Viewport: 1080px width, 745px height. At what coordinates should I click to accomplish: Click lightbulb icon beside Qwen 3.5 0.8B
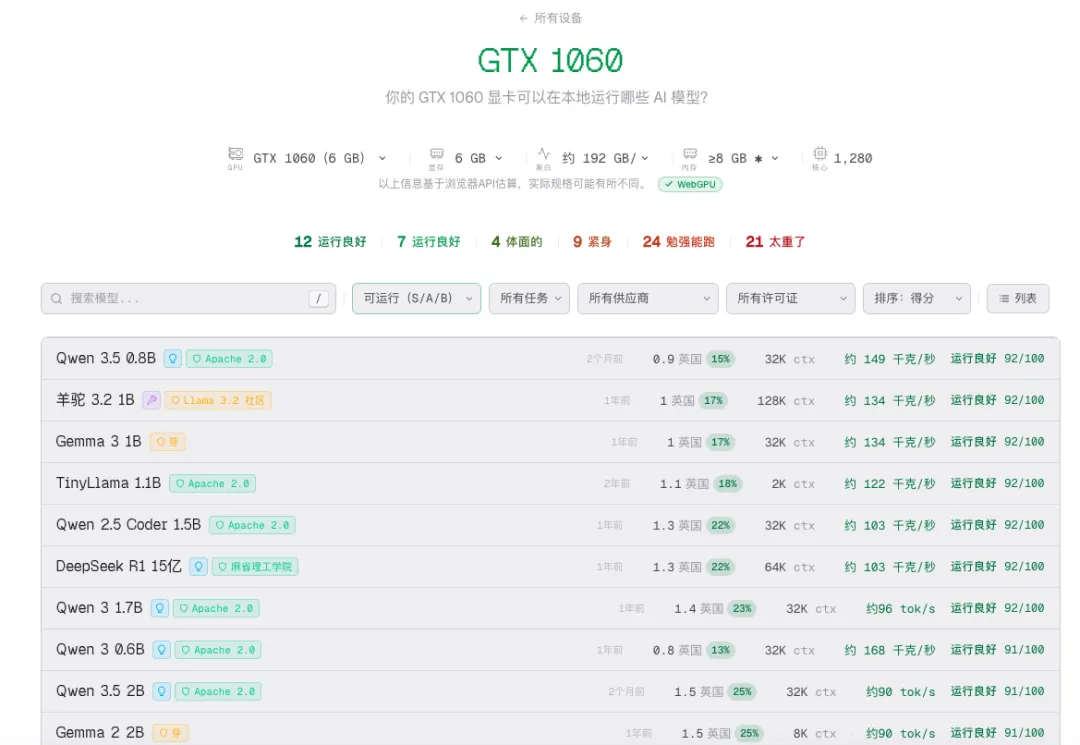point(173,359)
